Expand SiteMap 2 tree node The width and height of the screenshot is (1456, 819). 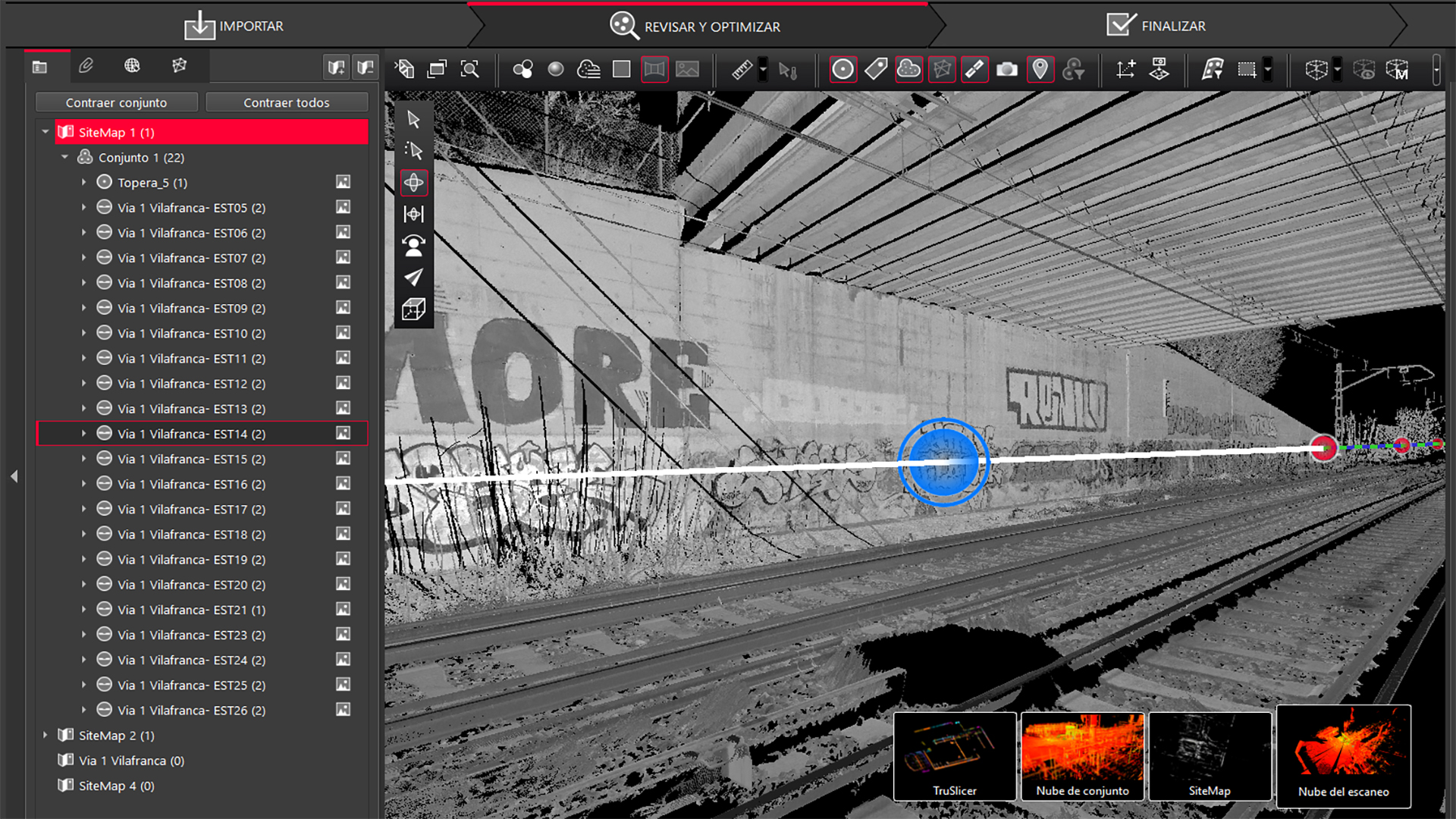[x=45, y=736]
